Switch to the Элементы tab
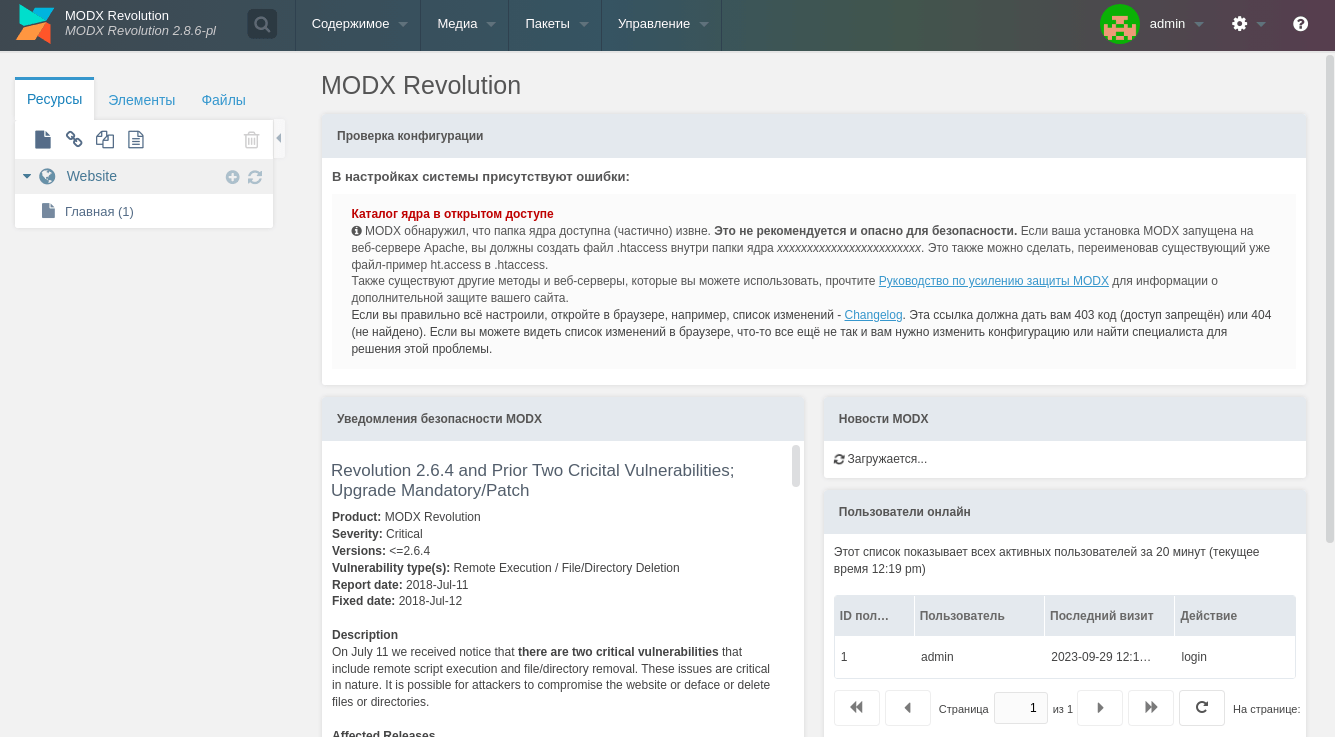The image size is (1335, 737). 142,100
